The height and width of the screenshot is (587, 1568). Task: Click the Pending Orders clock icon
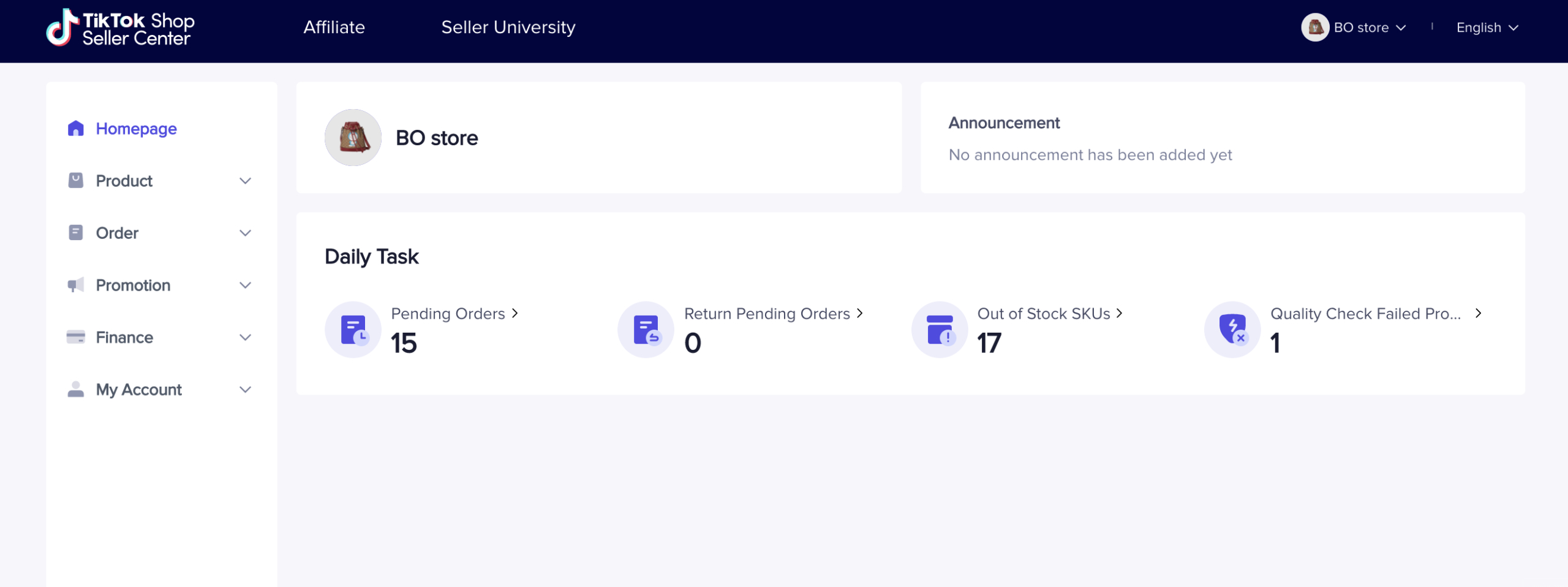353,330
